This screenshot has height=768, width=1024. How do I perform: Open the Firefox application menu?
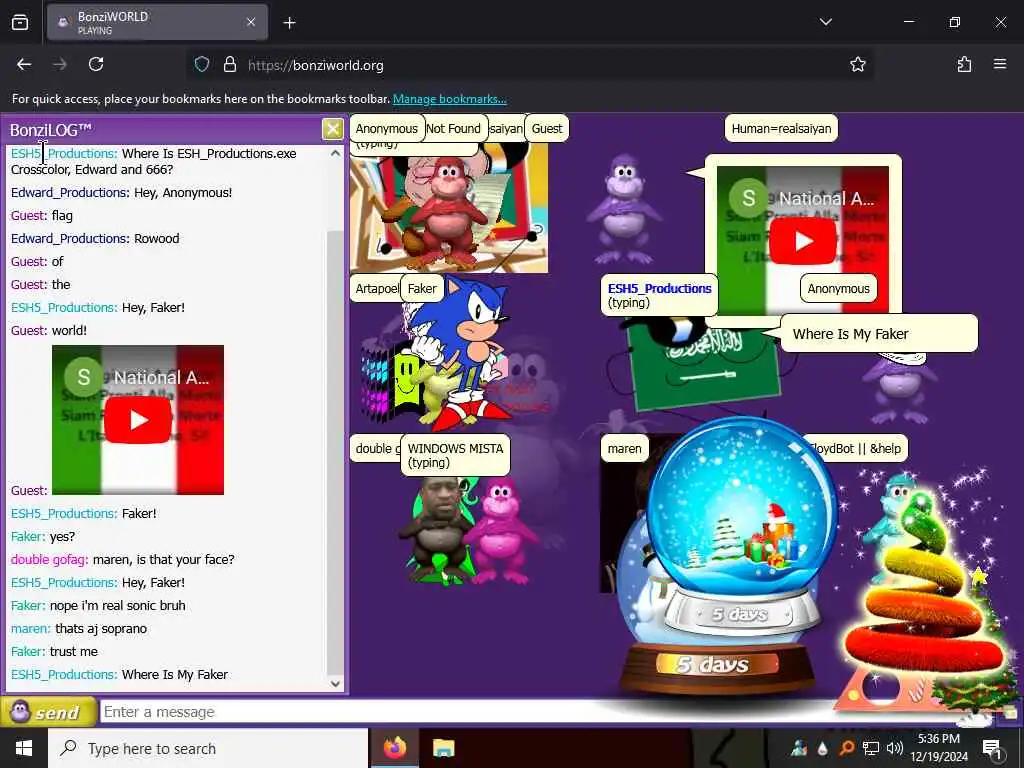tap(1000, 64)
